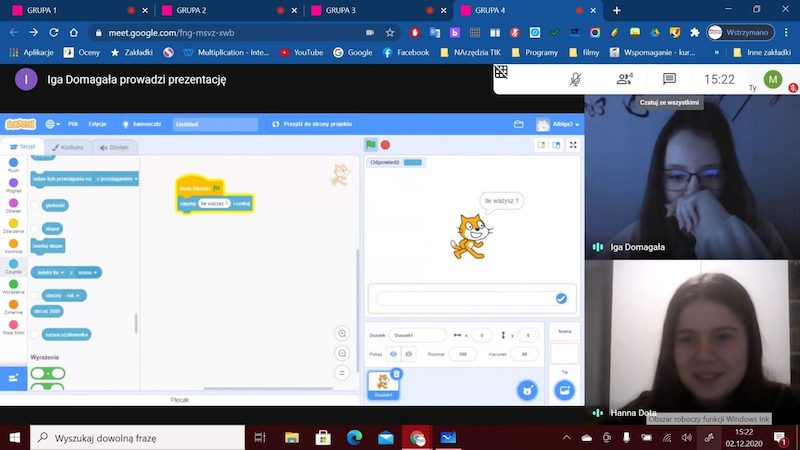Open 'kolejność tła' dropdown in sensing block
The width and height of the screenshot is (800, 450).
pyautogui.click(x=51, y=272)
